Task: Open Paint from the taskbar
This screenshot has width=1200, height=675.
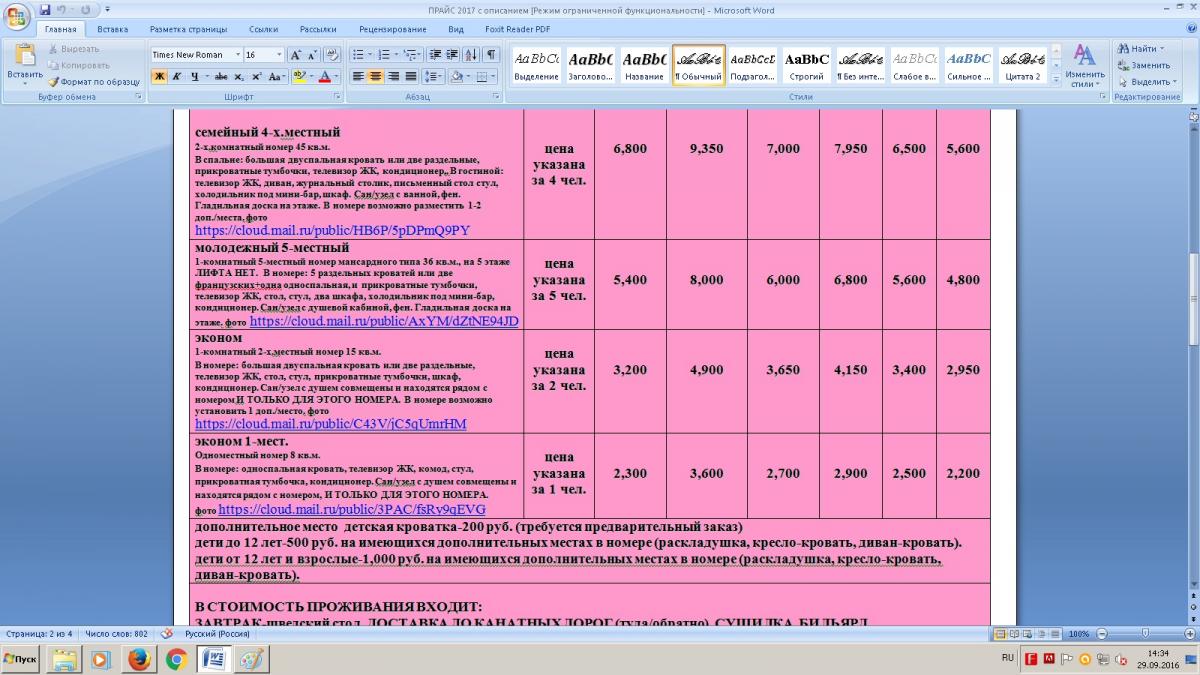Action: click(x=251, y=659)
